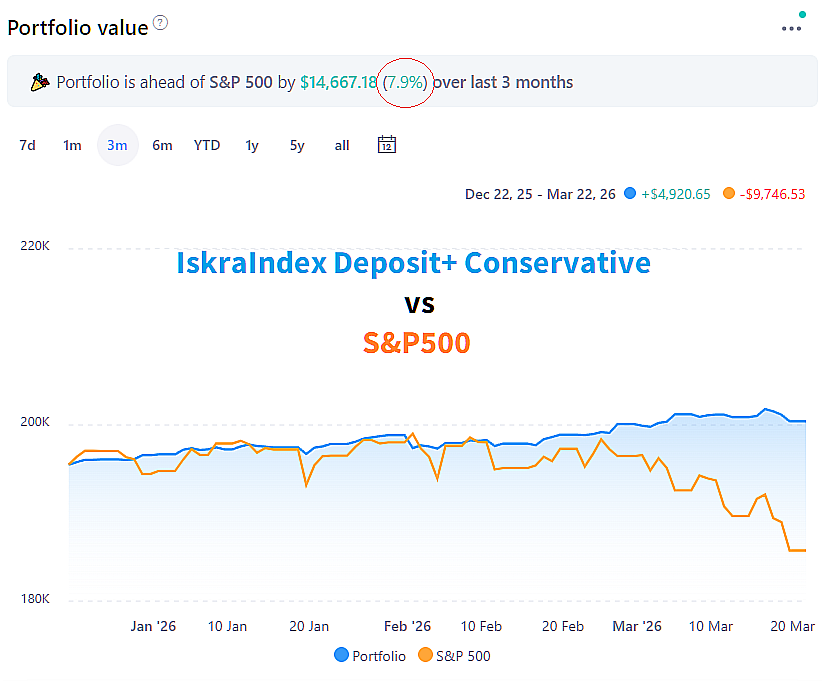Show the all time range
This screenshot has height=681, width=835.
click(342, 145)
